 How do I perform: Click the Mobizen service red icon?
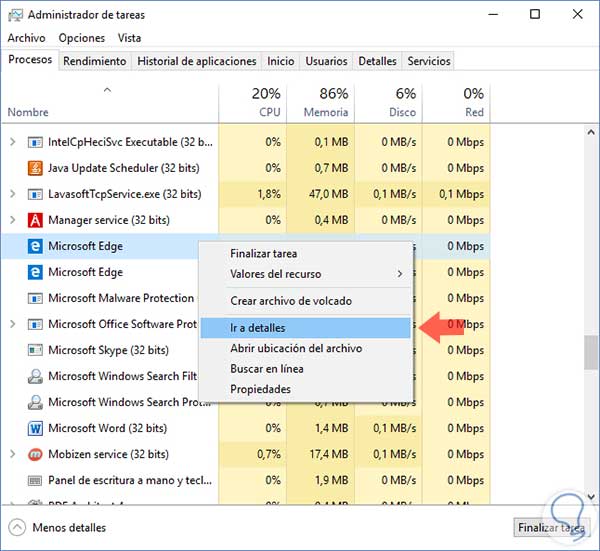[x=35, y=455]
